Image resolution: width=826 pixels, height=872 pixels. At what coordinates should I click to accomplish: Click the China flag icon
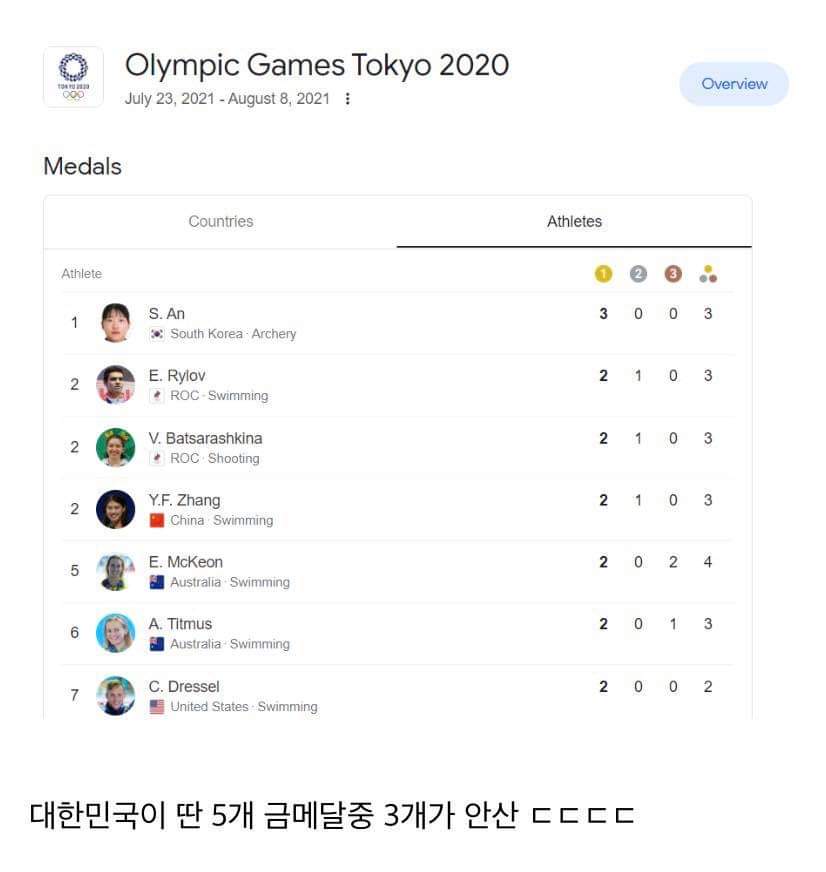pos(157,520)
